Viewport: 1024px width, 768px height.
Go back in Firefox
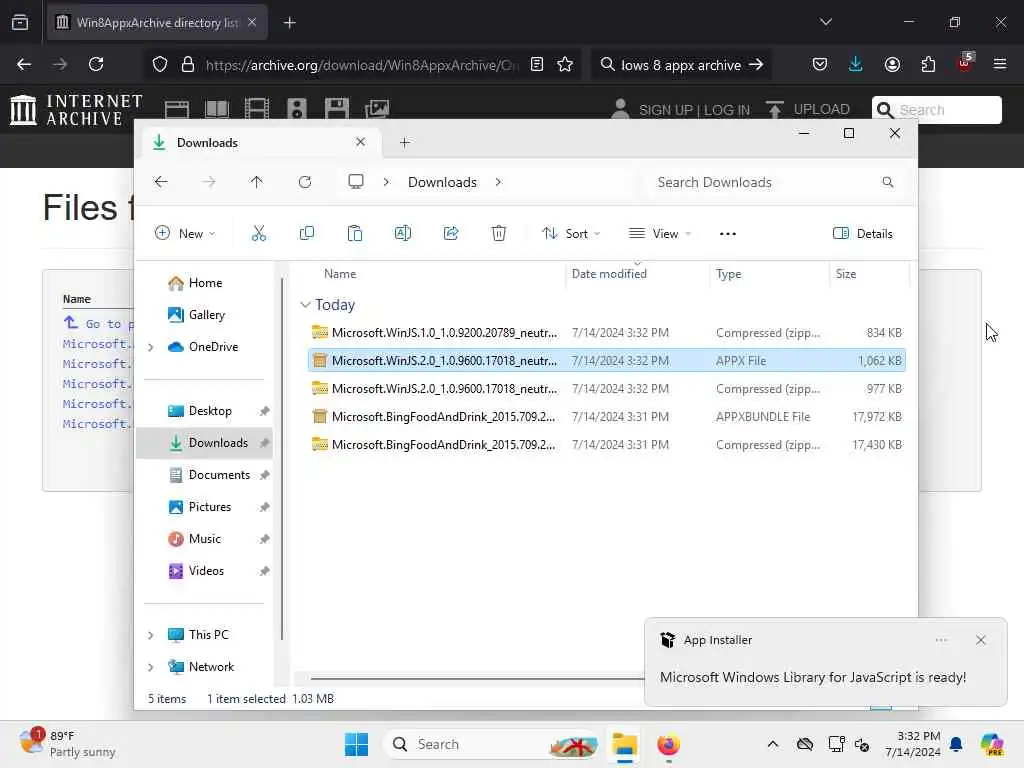(24, 64)
